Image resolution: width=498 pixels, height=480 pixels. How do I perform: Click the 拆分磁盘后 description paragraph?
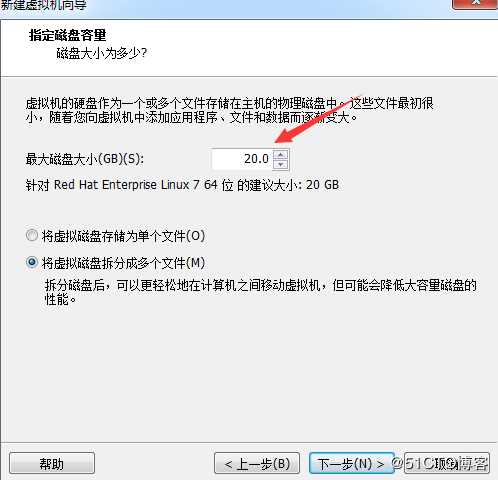(x=260, y=292)
